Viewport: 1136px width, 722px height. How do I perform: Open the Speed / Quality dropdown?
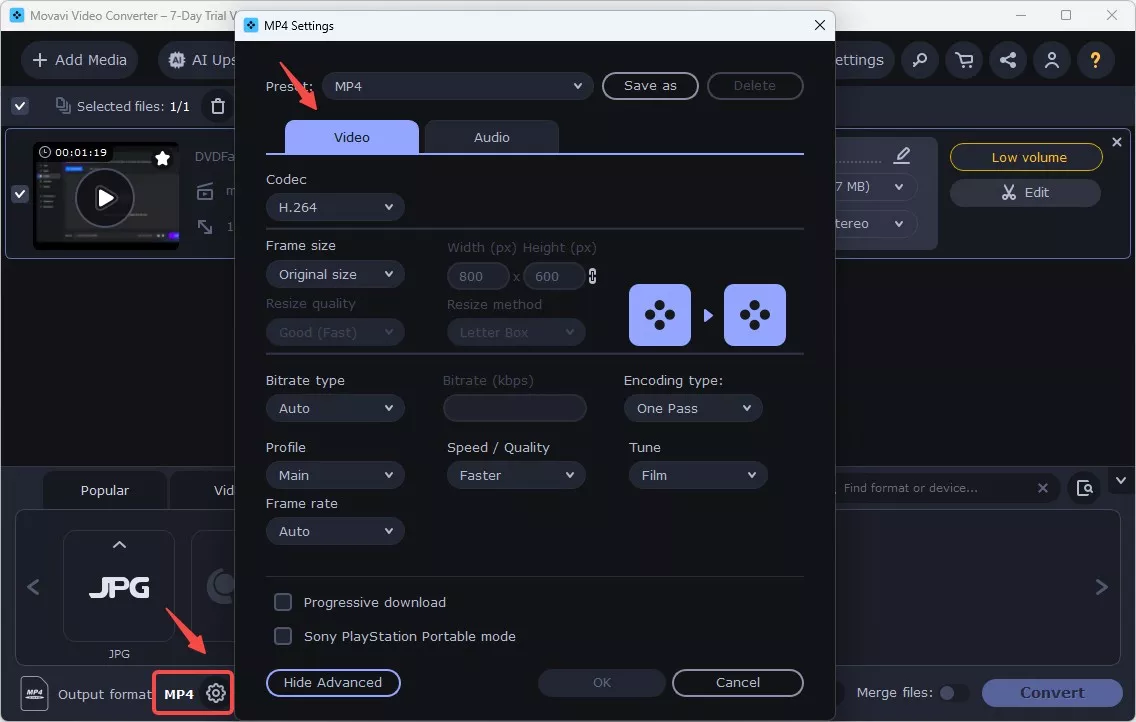(x=516, y=475)
